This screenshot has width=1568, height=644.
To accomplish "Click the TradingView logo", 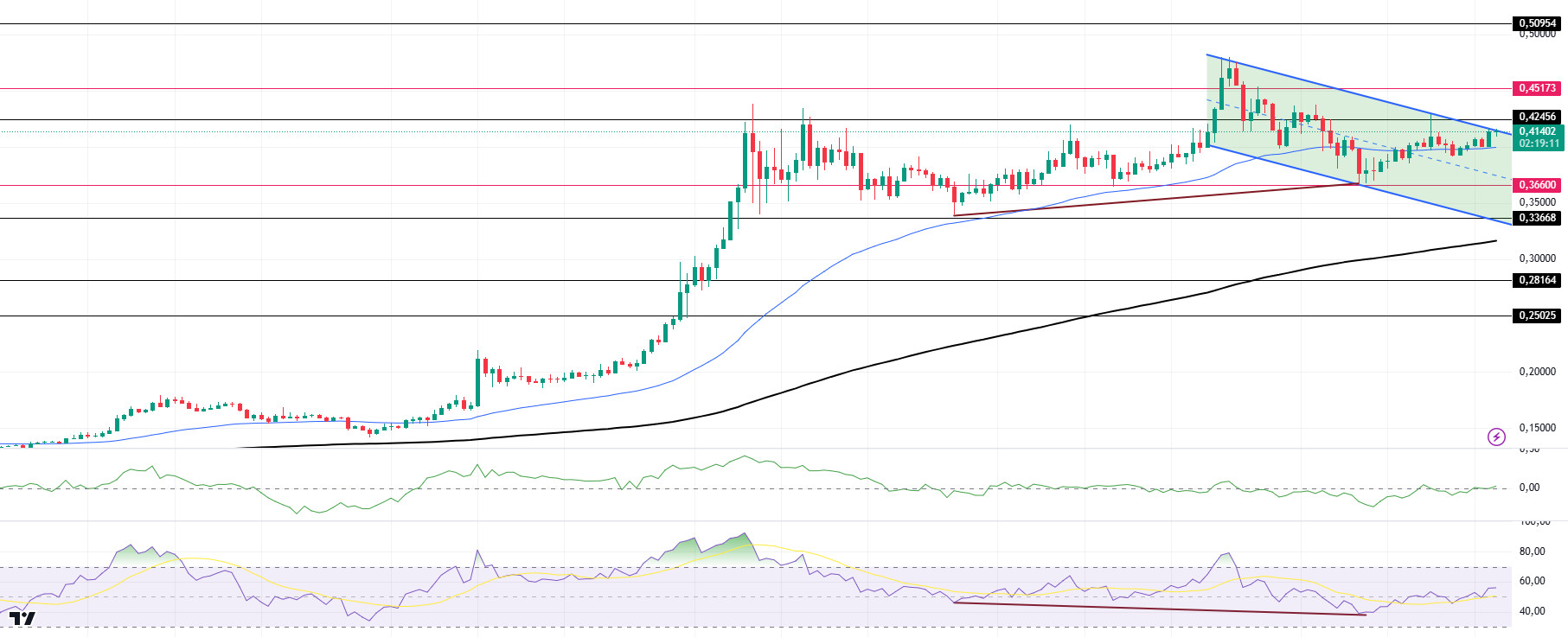I will click(22, 618).
